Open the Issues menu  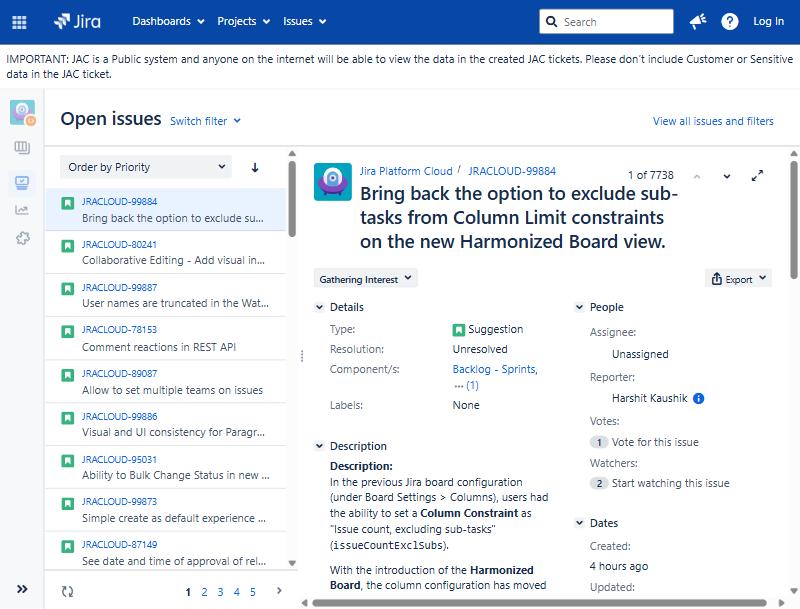(x=304, y=21)
